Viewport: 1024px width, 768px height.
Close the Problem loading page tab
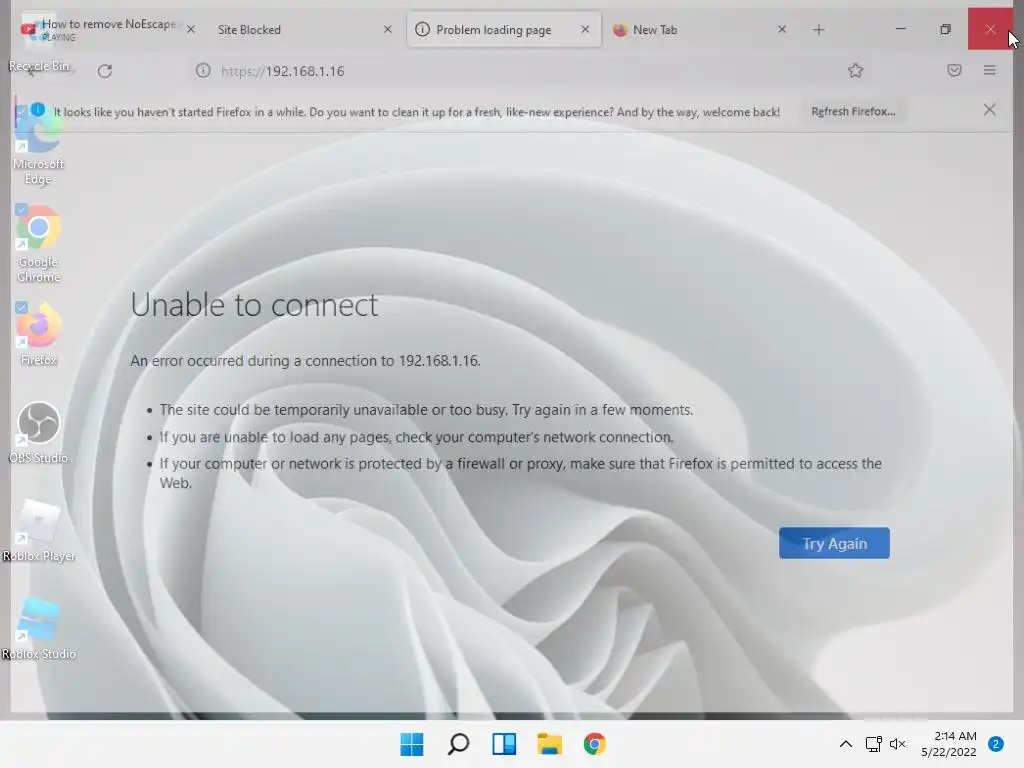[585, 29]
